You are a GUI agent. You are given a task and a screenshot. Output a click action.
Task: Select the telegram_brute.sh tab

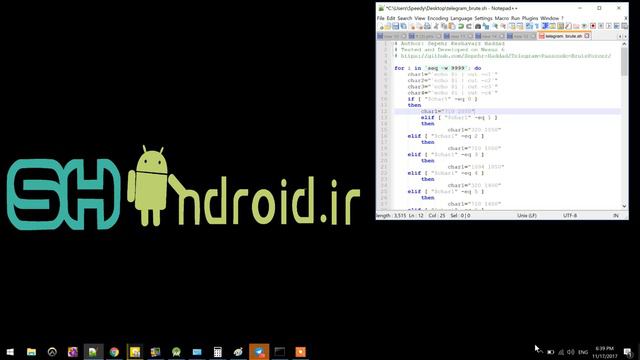[x=564, y=36]
